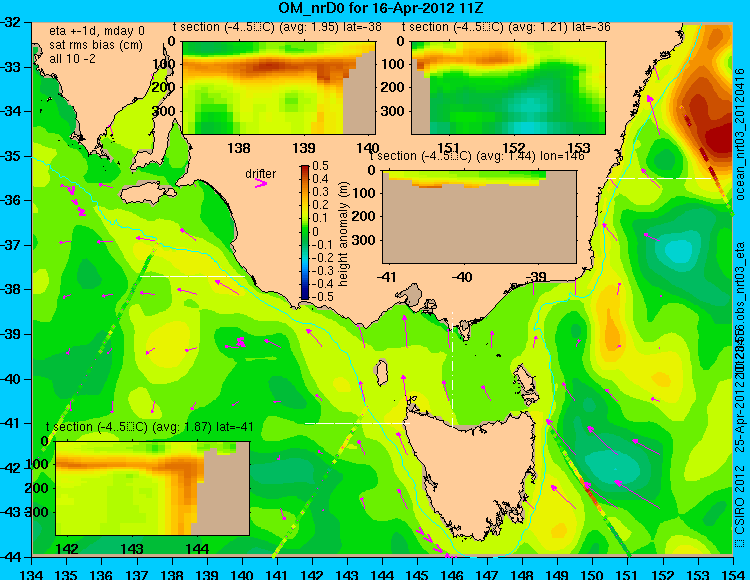Click the 152 tick in lat=-36 section
The height and width of the screenshot is (580, 750).
[514, 148]
